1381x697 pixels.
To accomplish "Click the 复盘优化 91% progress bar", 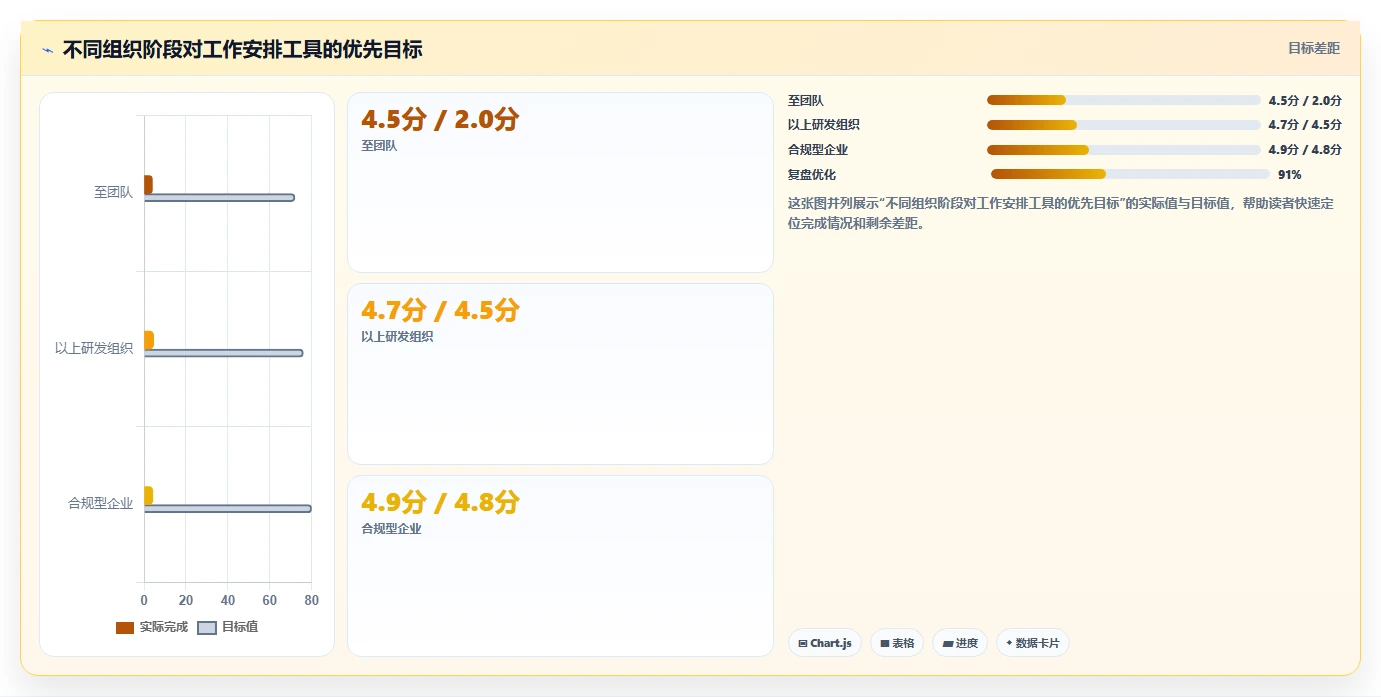I will (1130, 174).
